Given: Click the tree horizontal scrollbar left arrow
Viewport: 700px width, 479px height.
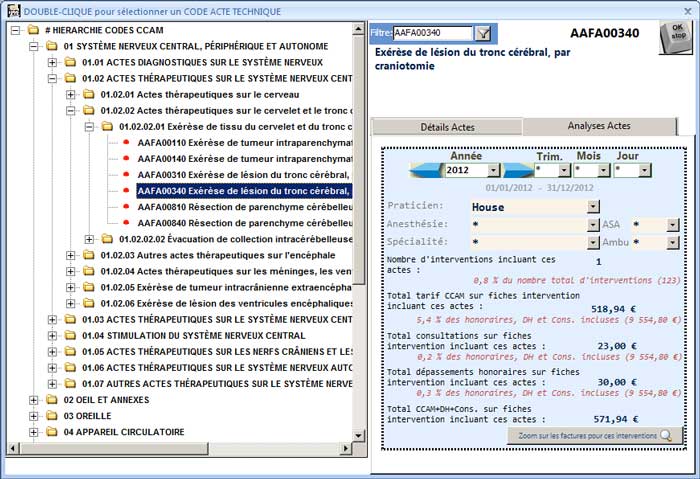Looking at the screenshot, I should point(13,448).
